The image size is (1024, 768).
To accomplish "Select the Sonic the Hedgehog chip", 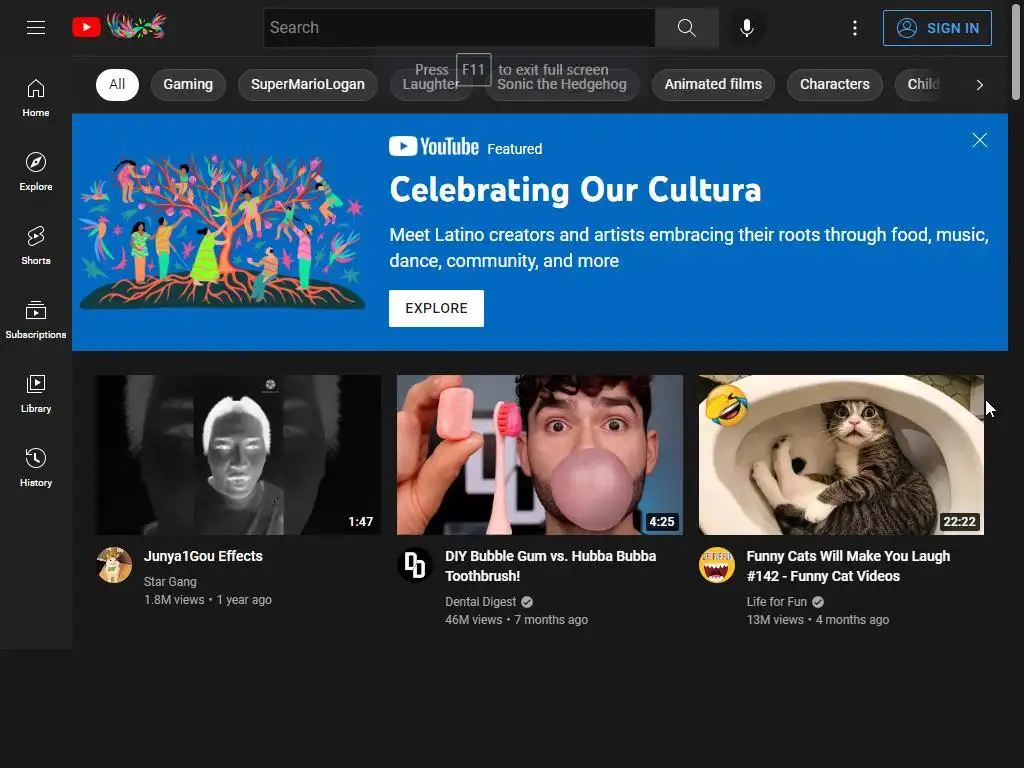I will click(562, 84).
